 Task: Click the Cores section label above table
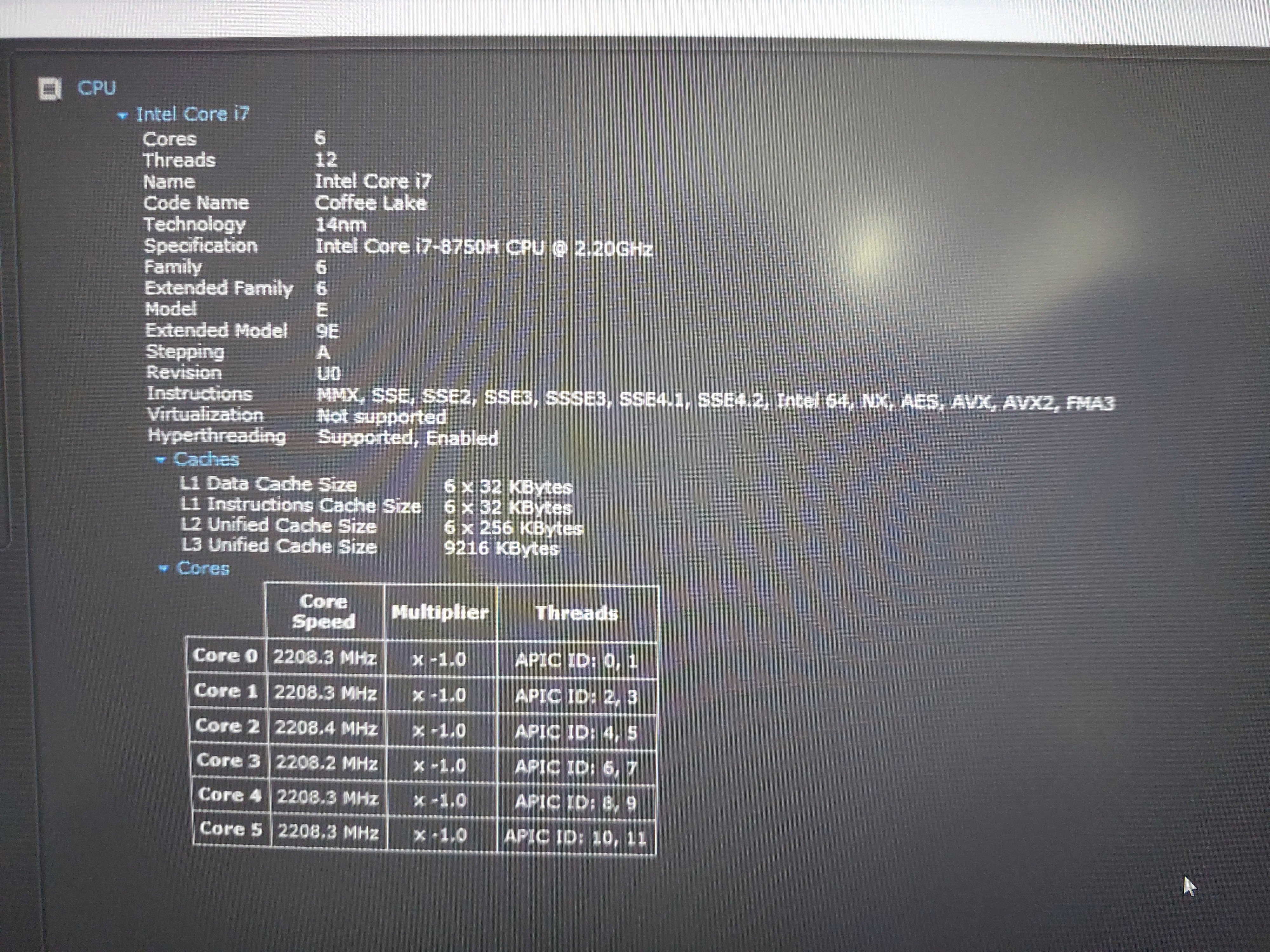click(203, 568)
